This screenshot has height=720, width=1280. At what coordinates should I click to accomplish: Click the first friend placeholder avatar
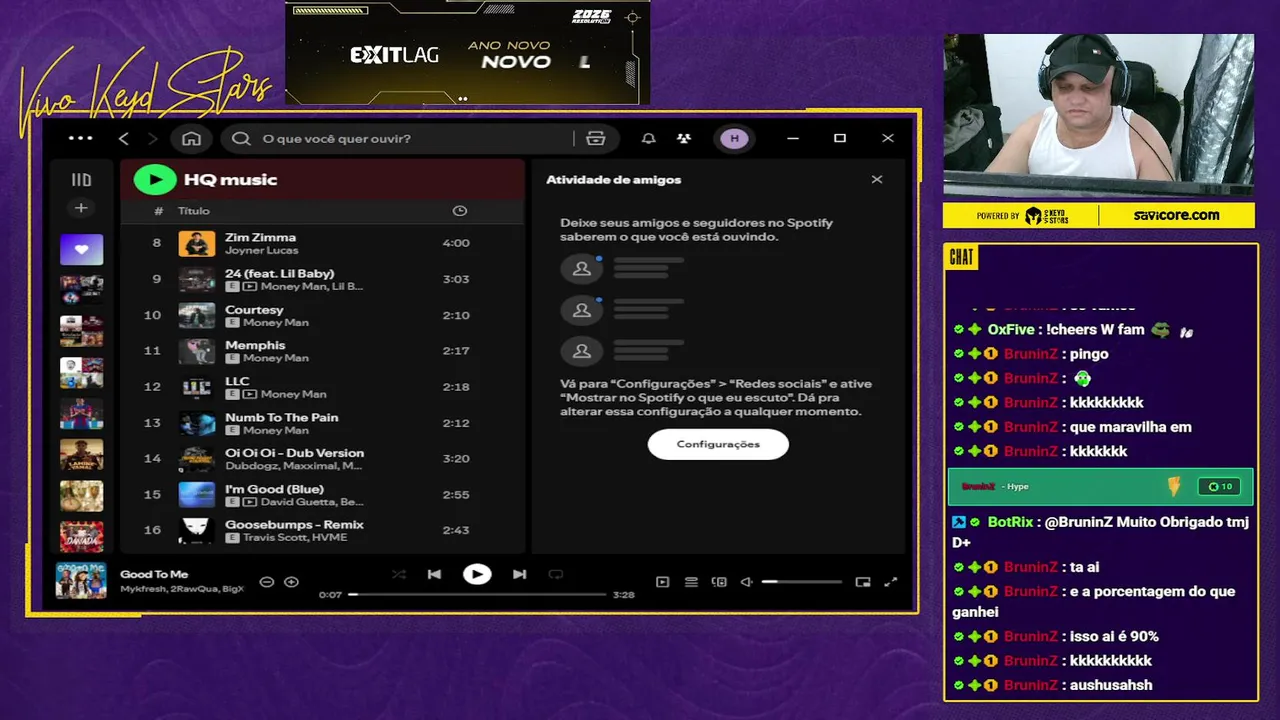(x=582, y=269)
